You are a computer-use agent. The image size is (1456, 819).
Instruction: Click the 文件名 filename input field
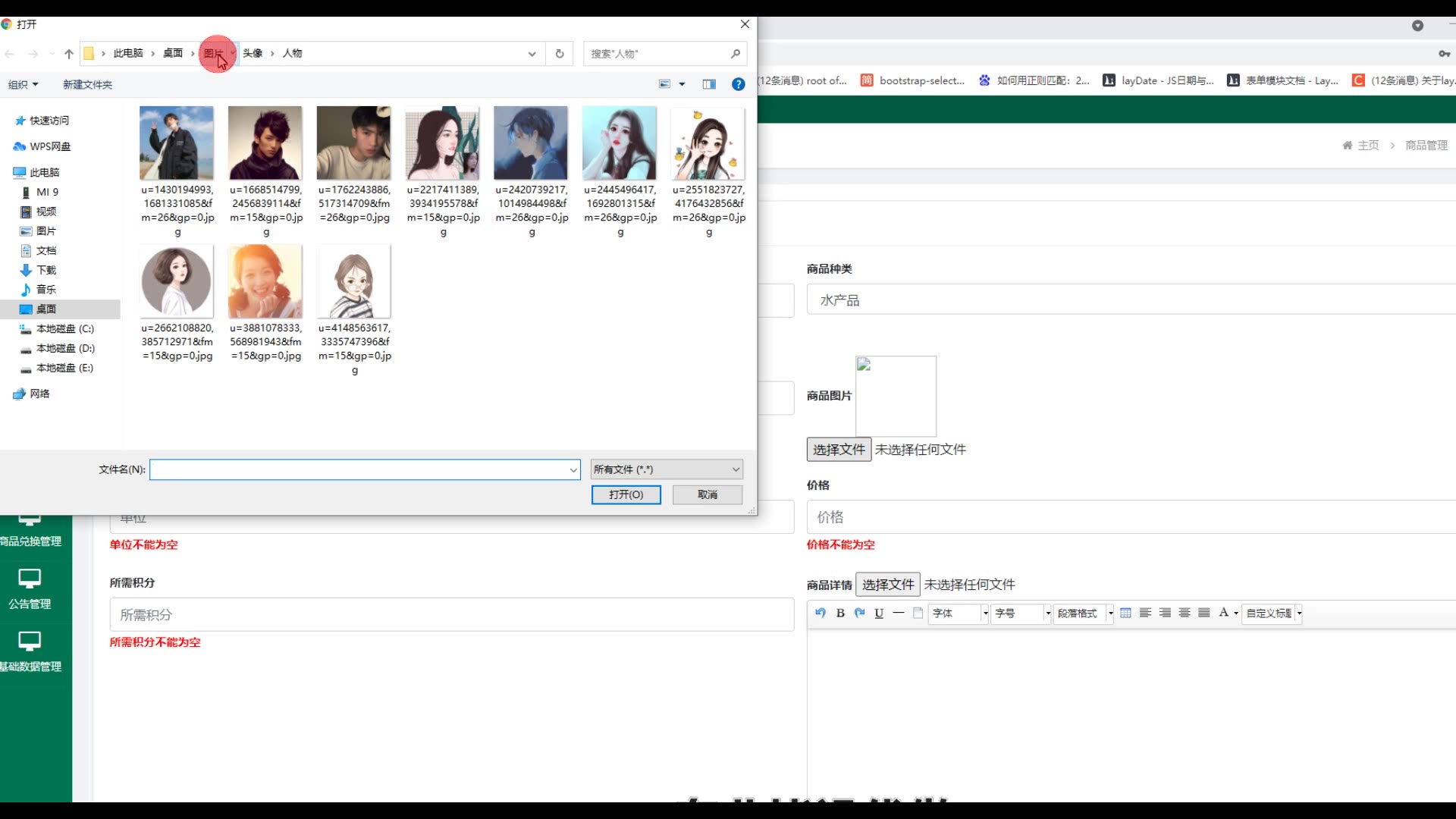pos(365,469)
